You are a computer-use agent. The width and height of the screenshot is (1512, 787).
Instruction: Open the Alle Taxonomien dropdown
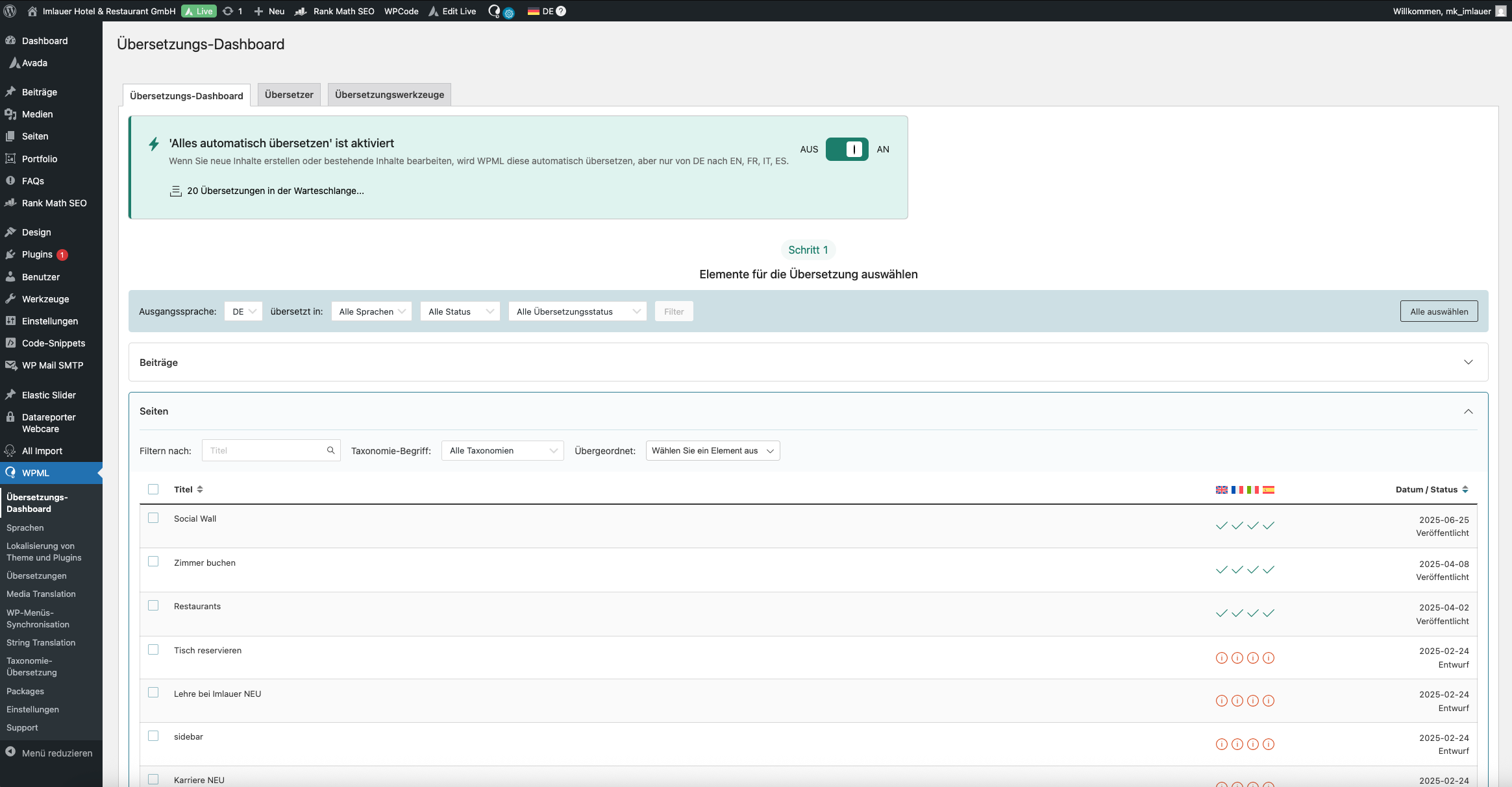click(x=502, y=450)
